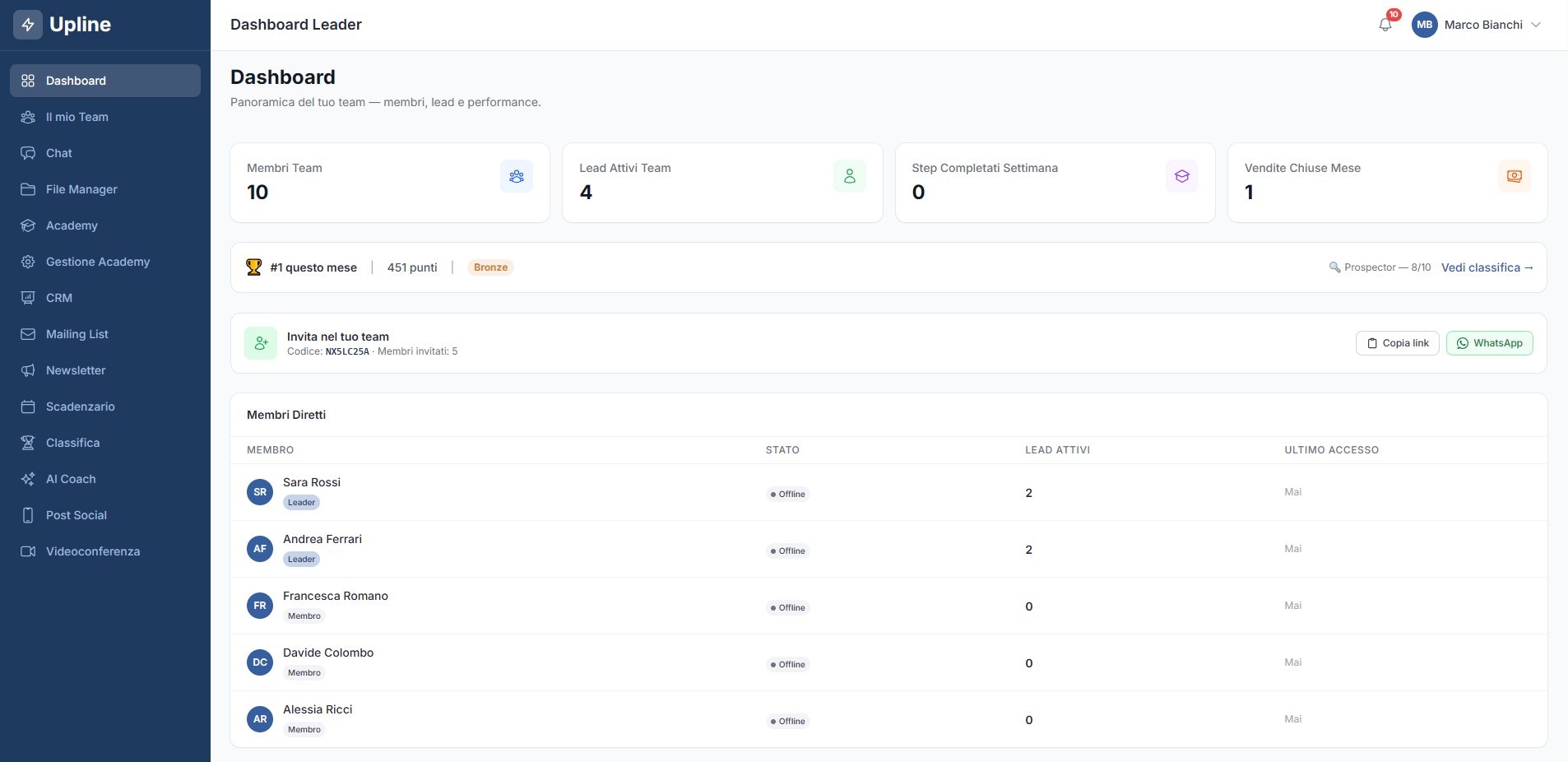Image resolution: width=1568 pixels, height=762 pixels.
Task: Open the Academy section
Action: point(72,225)
